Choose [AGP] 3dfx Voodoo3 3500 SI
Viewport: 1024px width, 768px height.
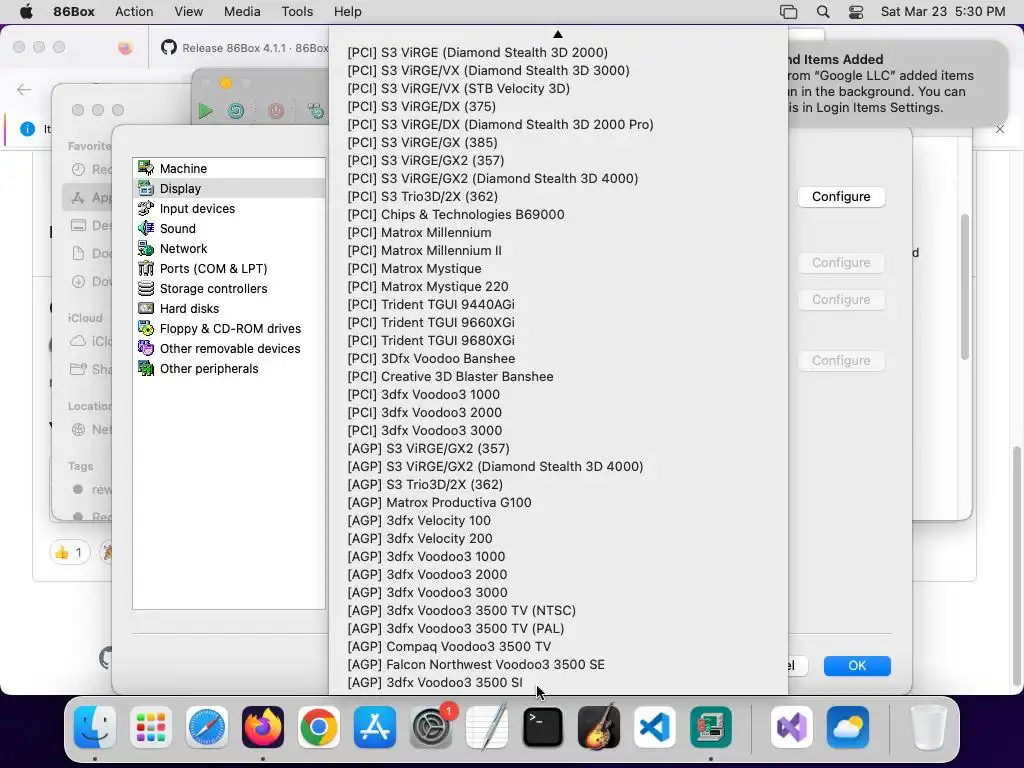558,682
